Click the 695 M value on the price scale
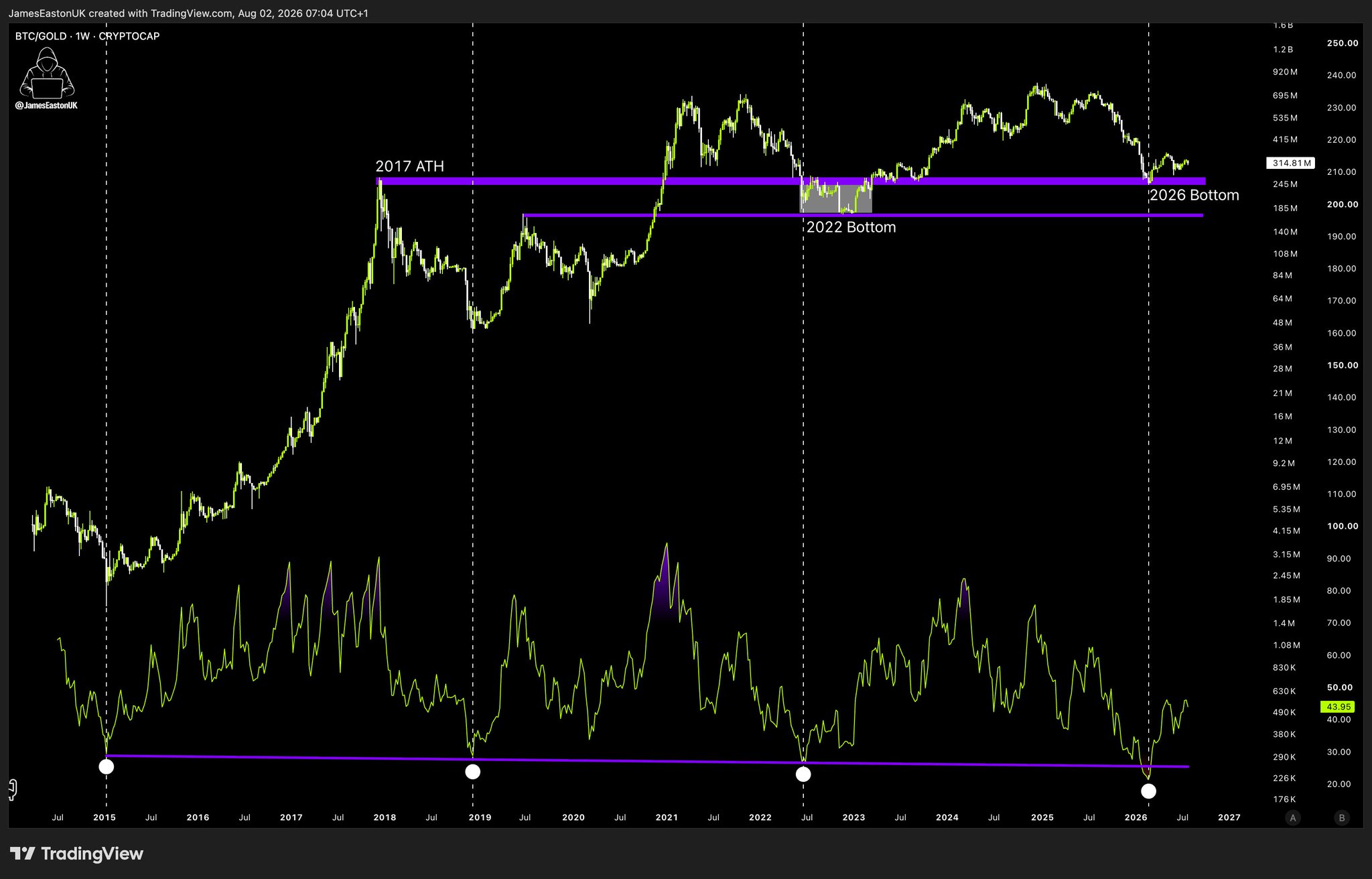Screen dimensions: 1372x879 [1286, 96]
